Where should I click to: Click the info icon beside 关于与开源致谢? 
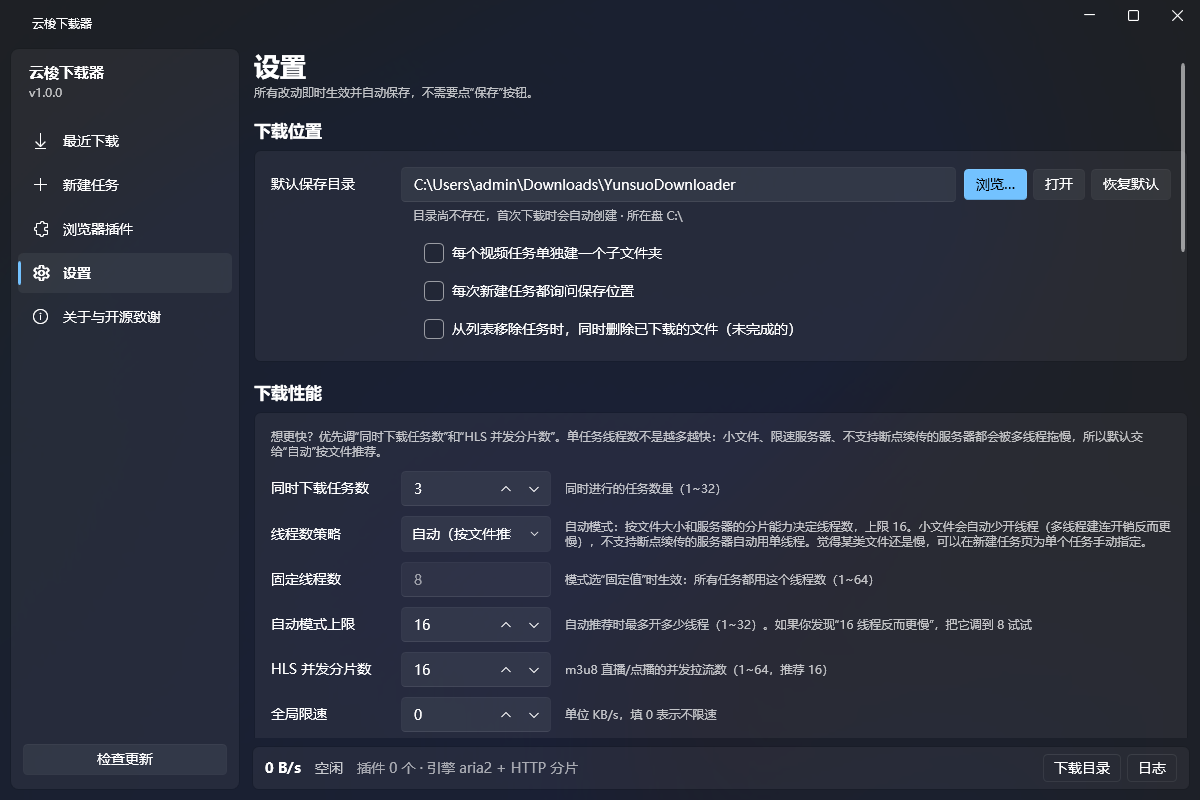[41, 317]
